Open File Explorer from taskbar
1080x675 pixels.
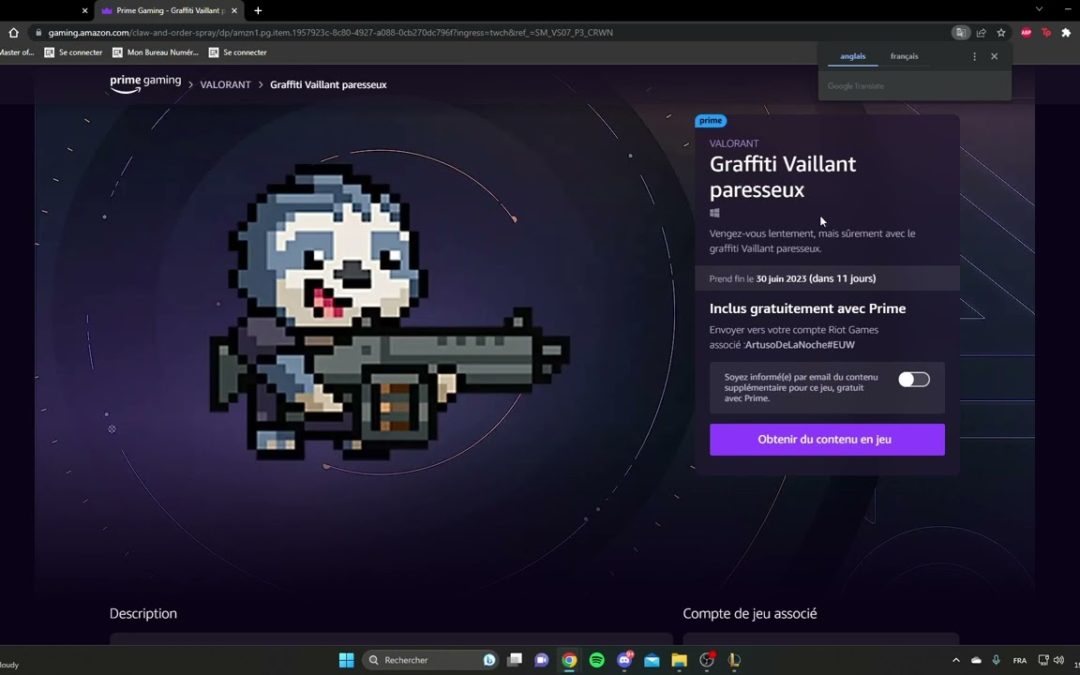click(679, 660)
